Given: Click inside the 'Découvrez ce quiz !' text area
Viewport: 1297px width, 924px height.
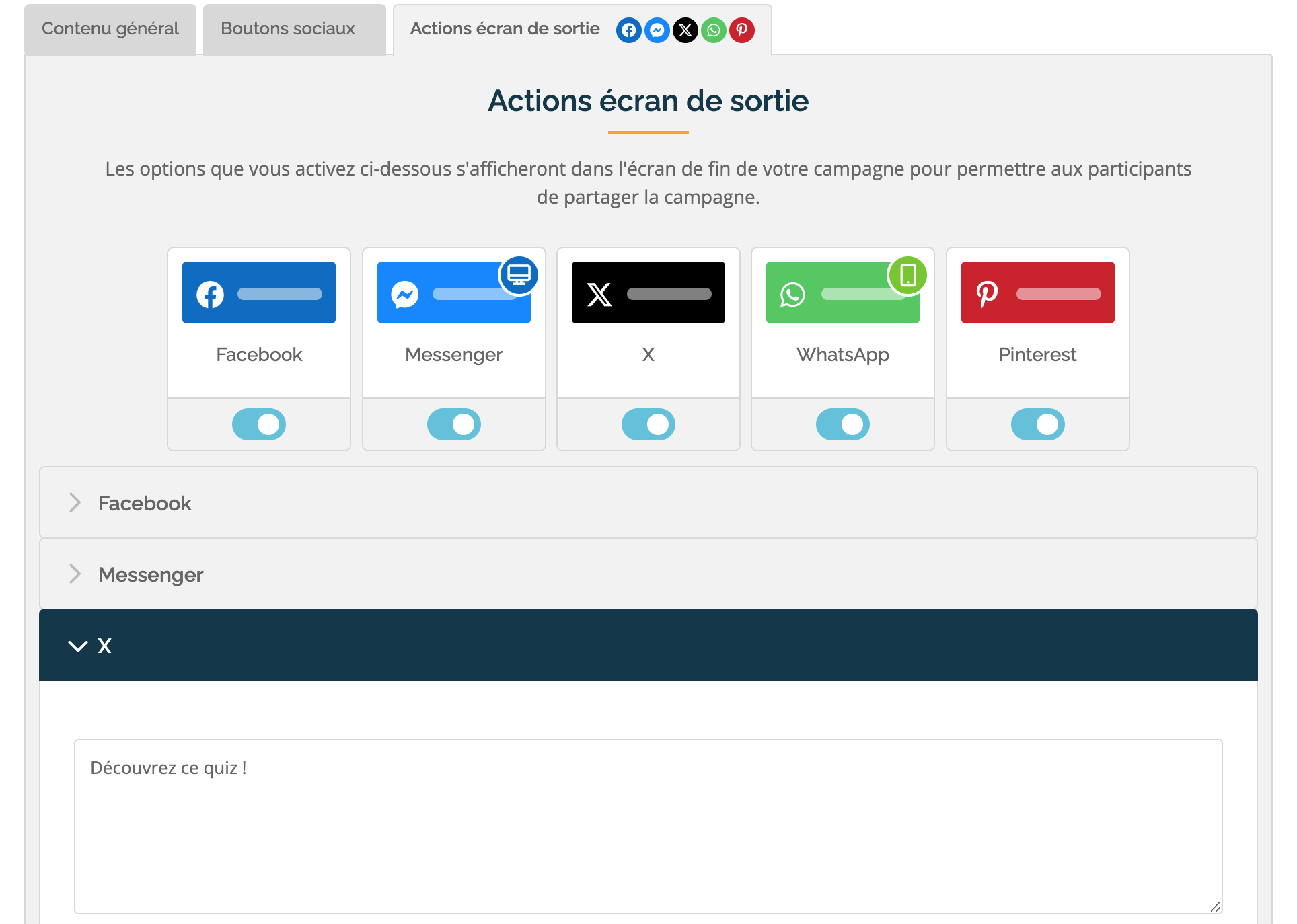Looking at the screenshot, I should point(648,826).
